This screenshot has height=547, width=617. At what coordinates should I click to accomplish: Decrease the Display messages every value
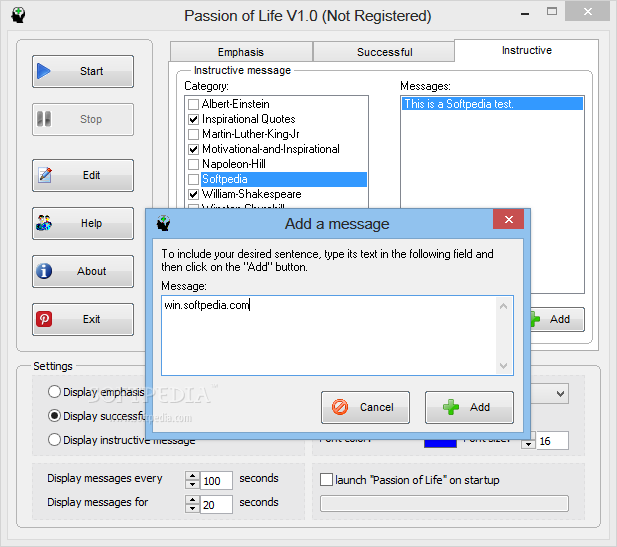(192, 485)
